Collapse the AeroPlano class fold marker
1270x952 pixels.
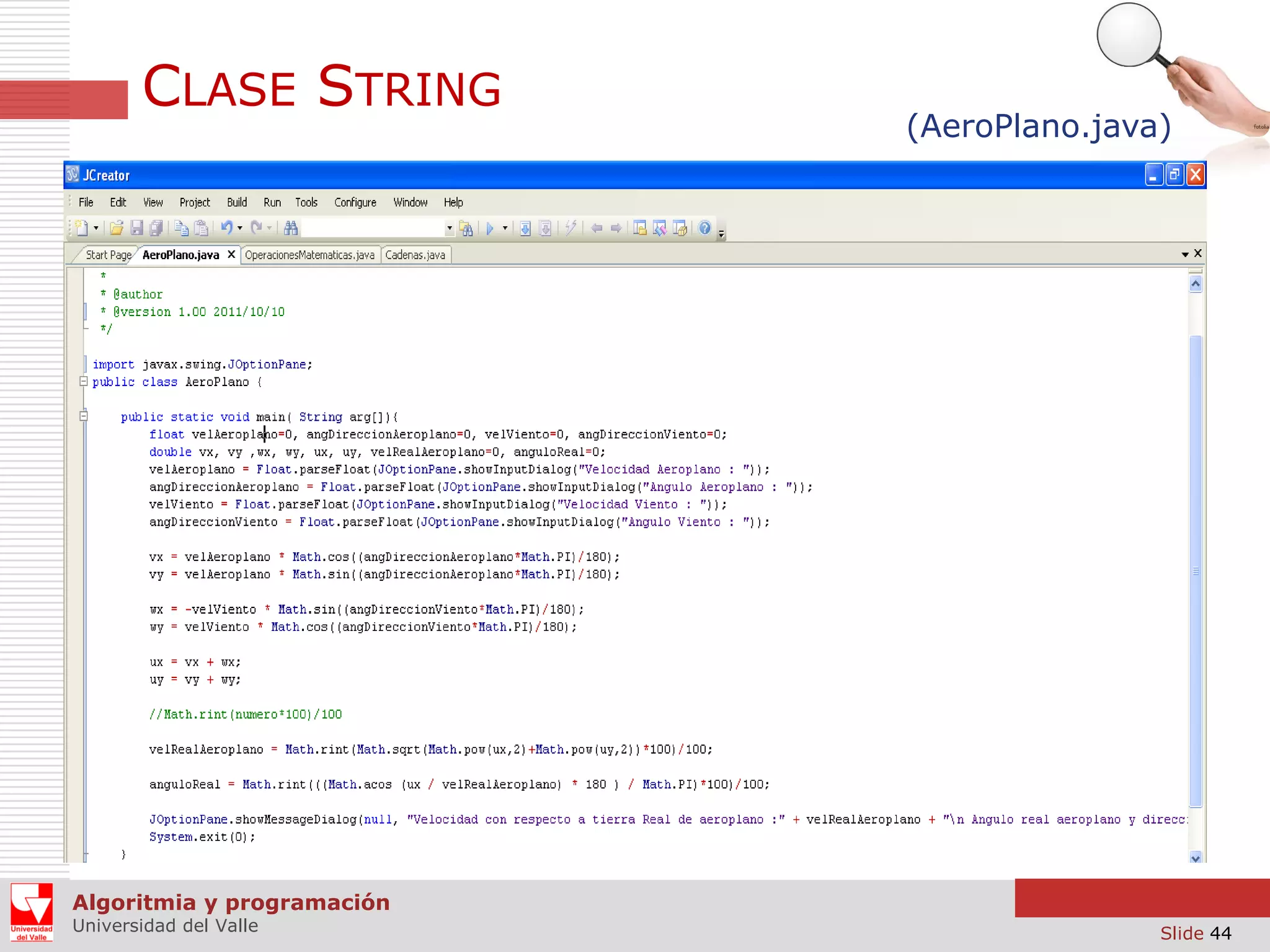(84, 382)
